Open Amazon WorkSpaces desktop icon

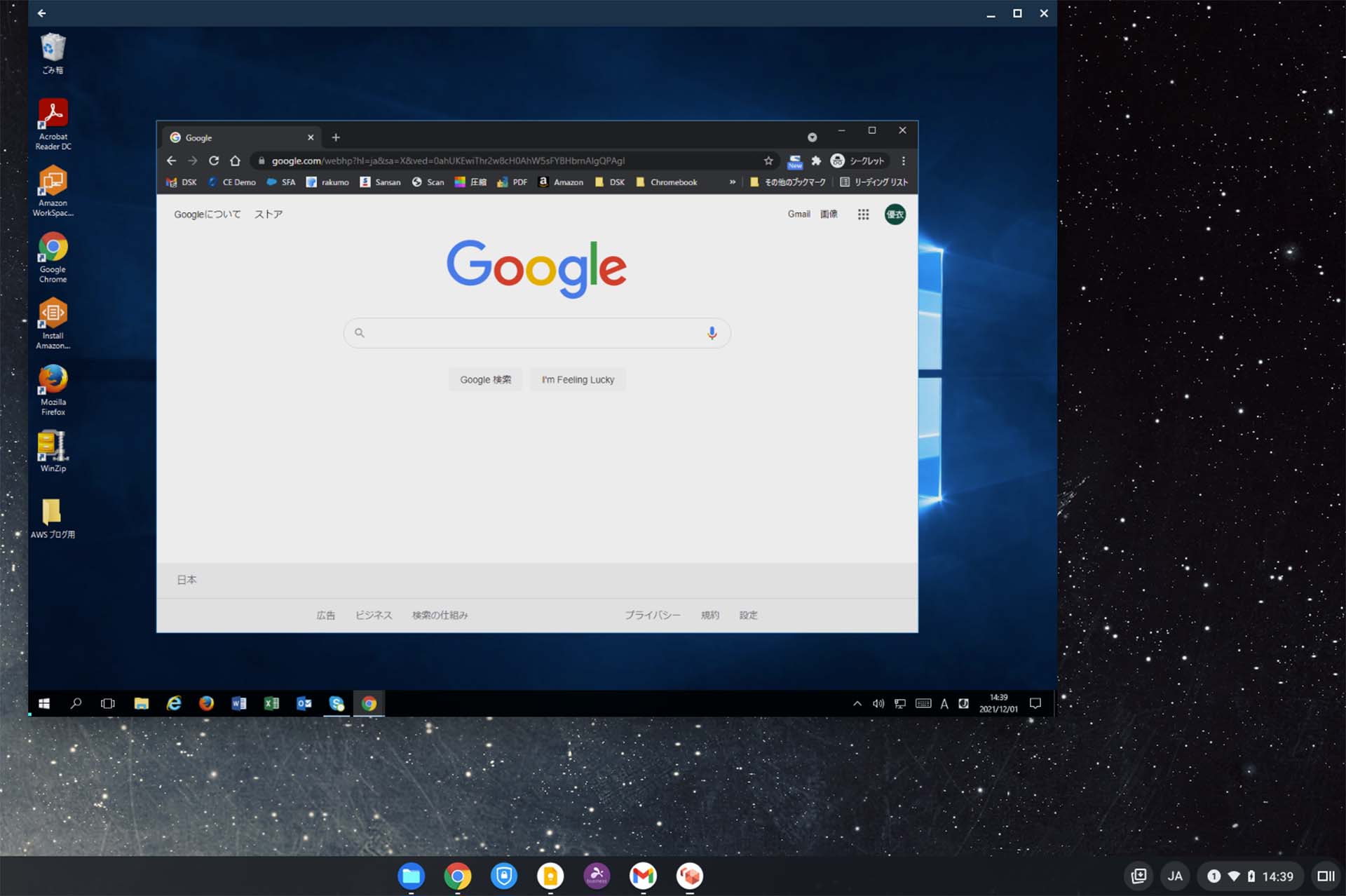[x=53, y=191]
